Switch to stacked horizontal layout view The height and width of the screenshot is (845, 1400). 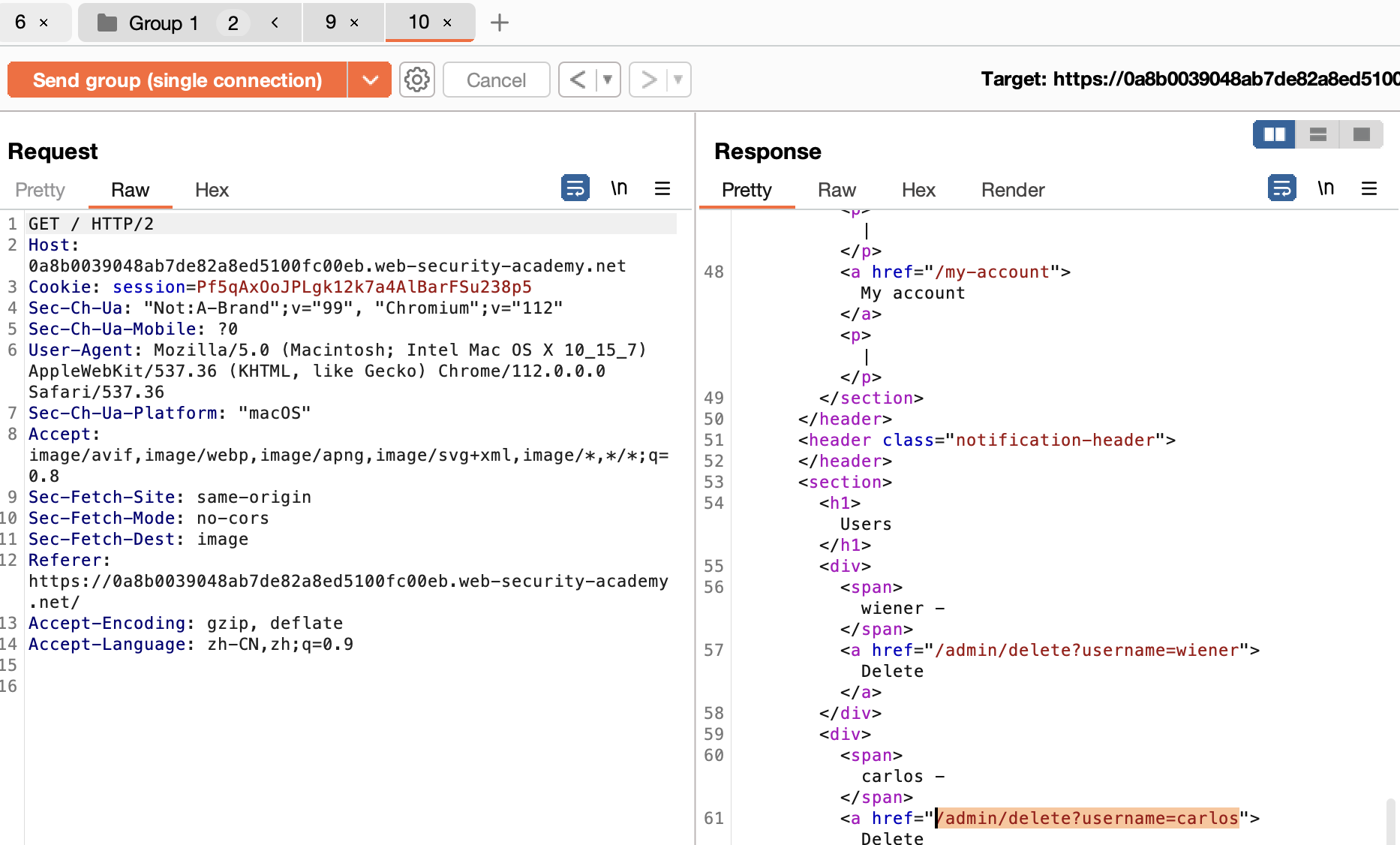1318,134
